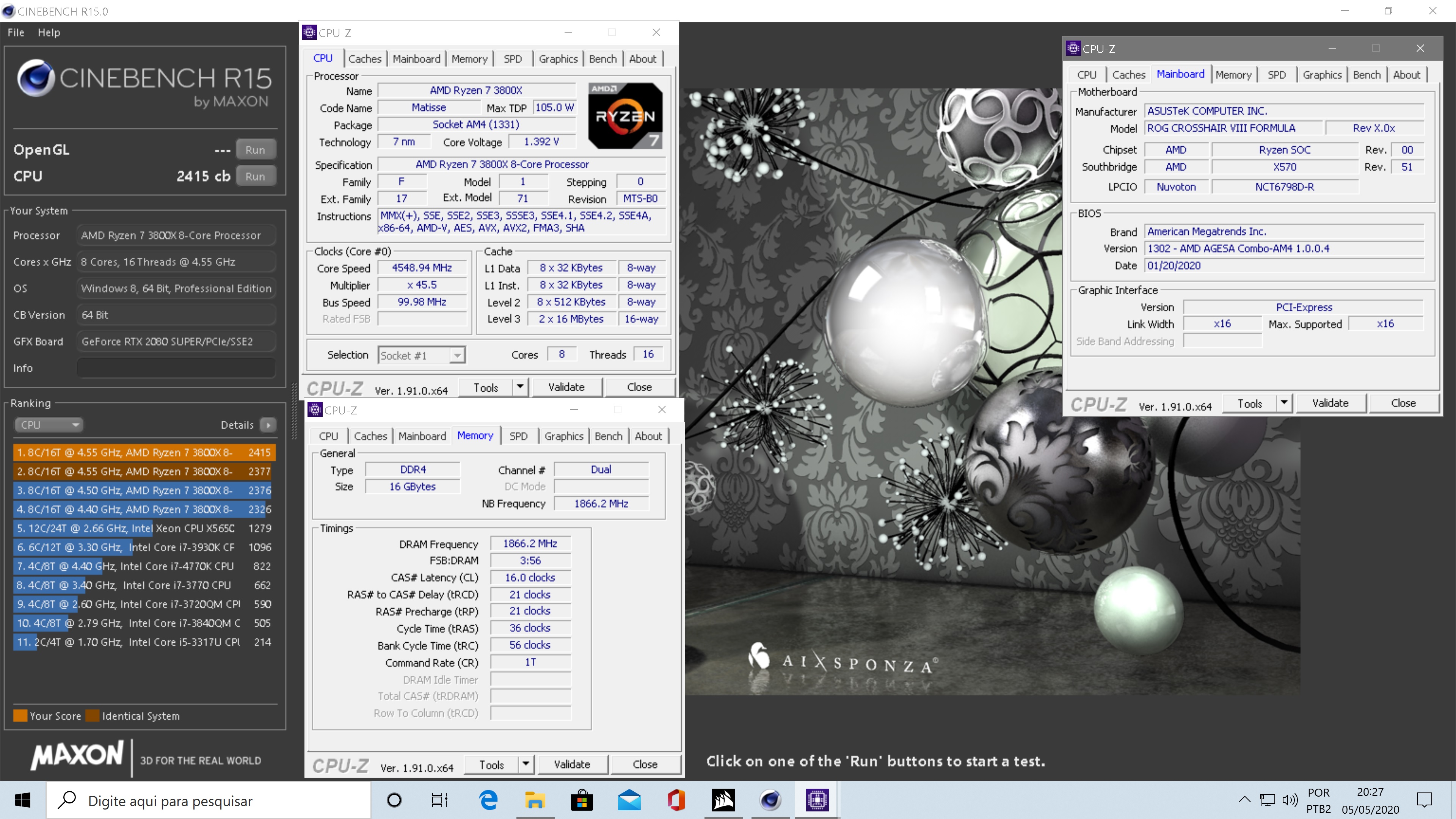
Task: Open Cinebench File menu
Action: pyautogui.click(x=16, y=32)
